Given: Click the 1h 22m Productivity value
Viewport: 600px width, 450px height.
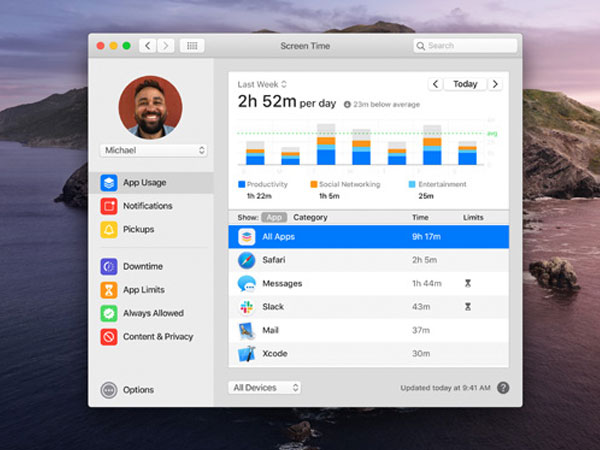Looking at the screenshot, I should click(259, 196).
